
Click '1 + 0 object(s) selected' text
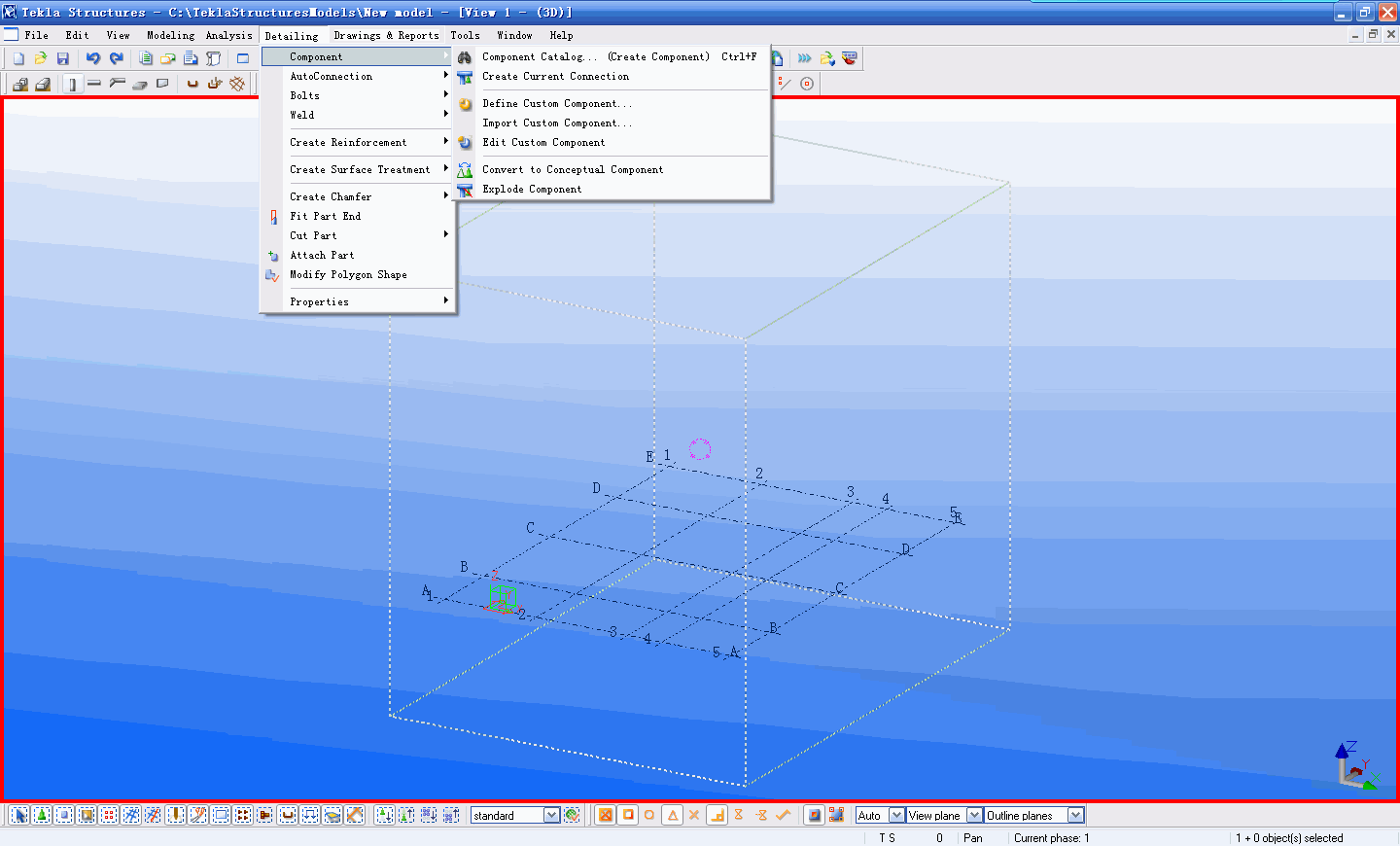click(1289, 838)
